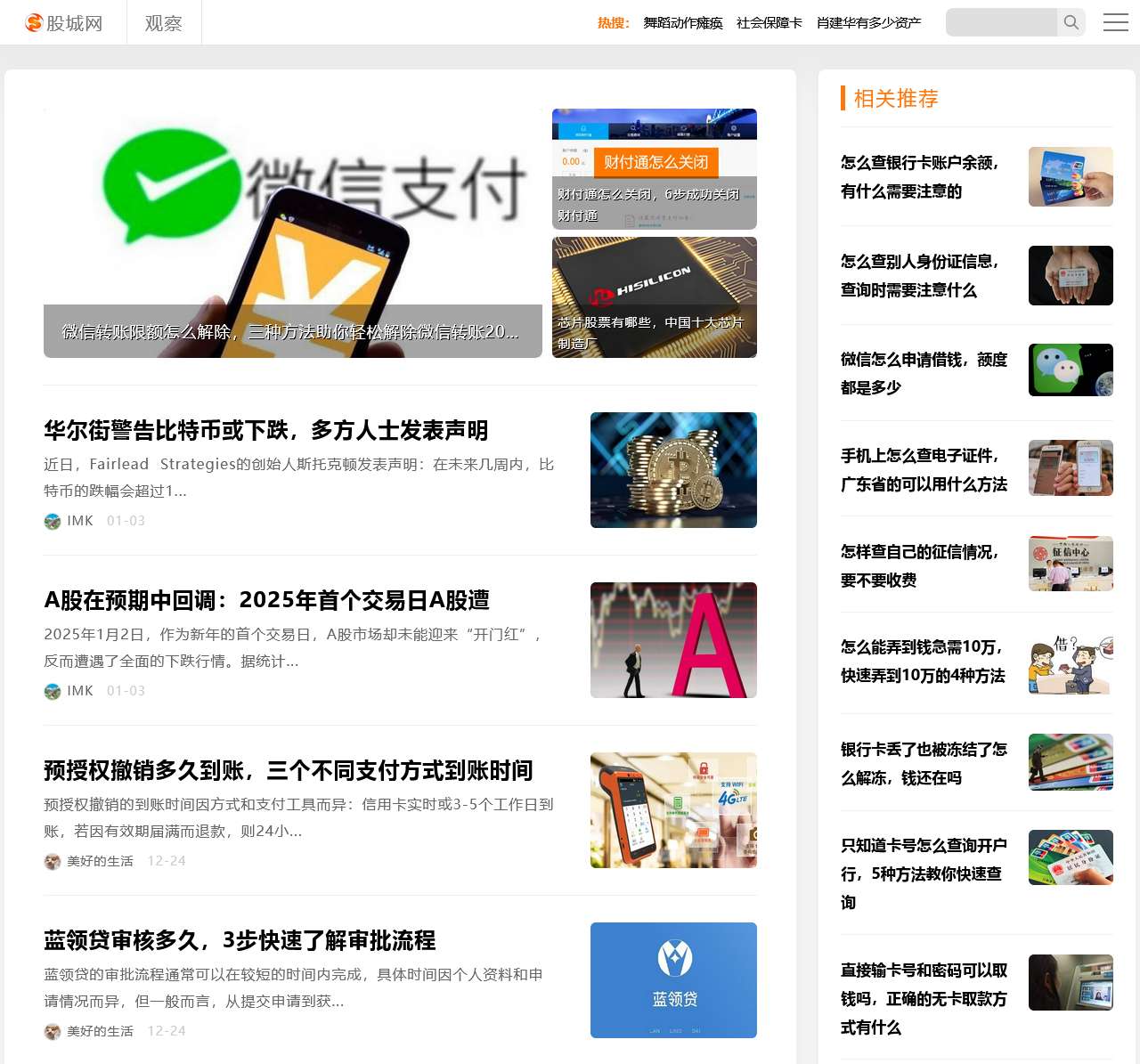Image resolution: width=1140 pixels, height=1064 pixels.
Task: Click the 相关推荐 section heading
Action: point(896,98)
